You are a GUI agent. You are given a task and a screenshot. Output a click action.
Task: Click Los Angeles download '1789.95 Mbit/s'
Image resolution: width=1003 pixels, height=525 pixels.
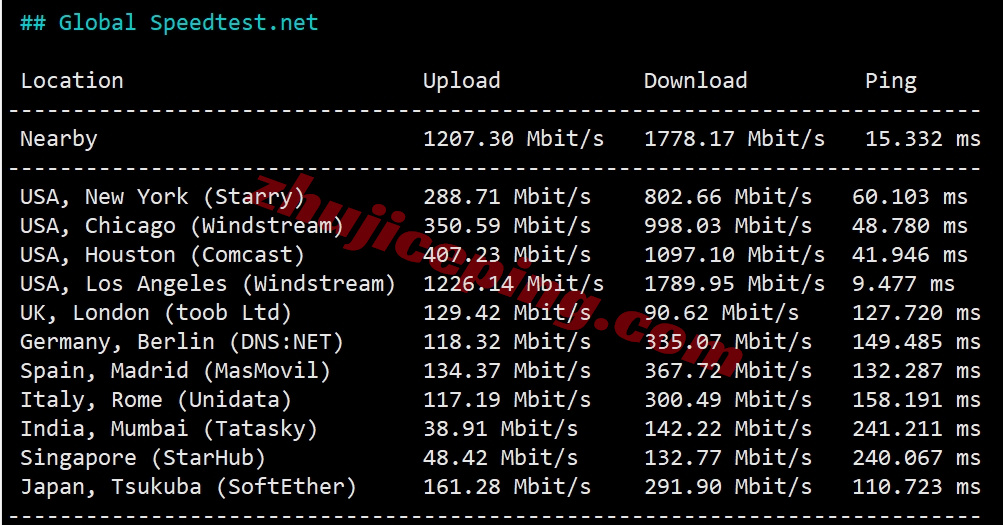734,284
